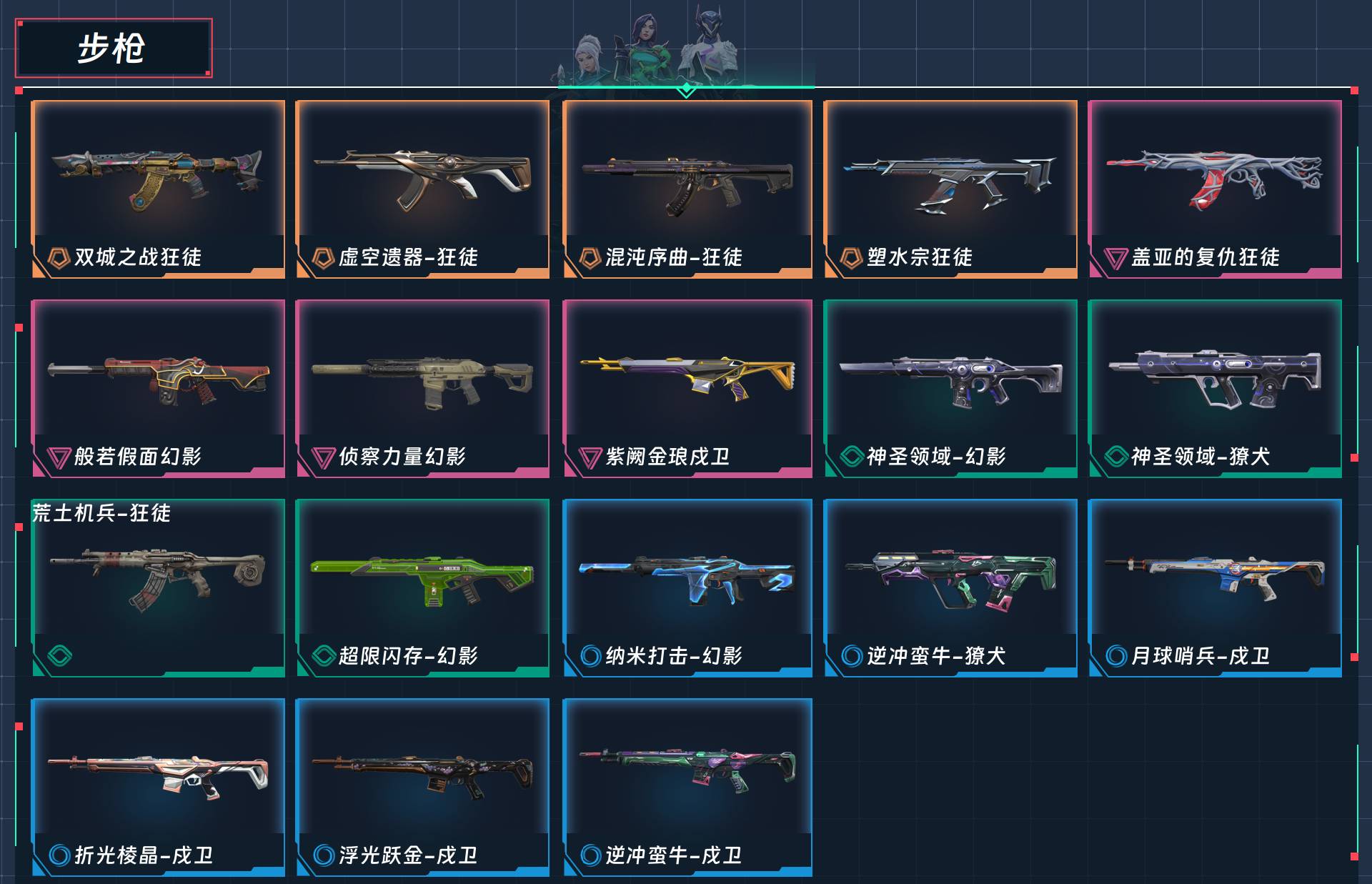Open the 逆冲蛮牛-獠犬 weapon image
Screen dimensions: 1372x884
tap(950, 579)
